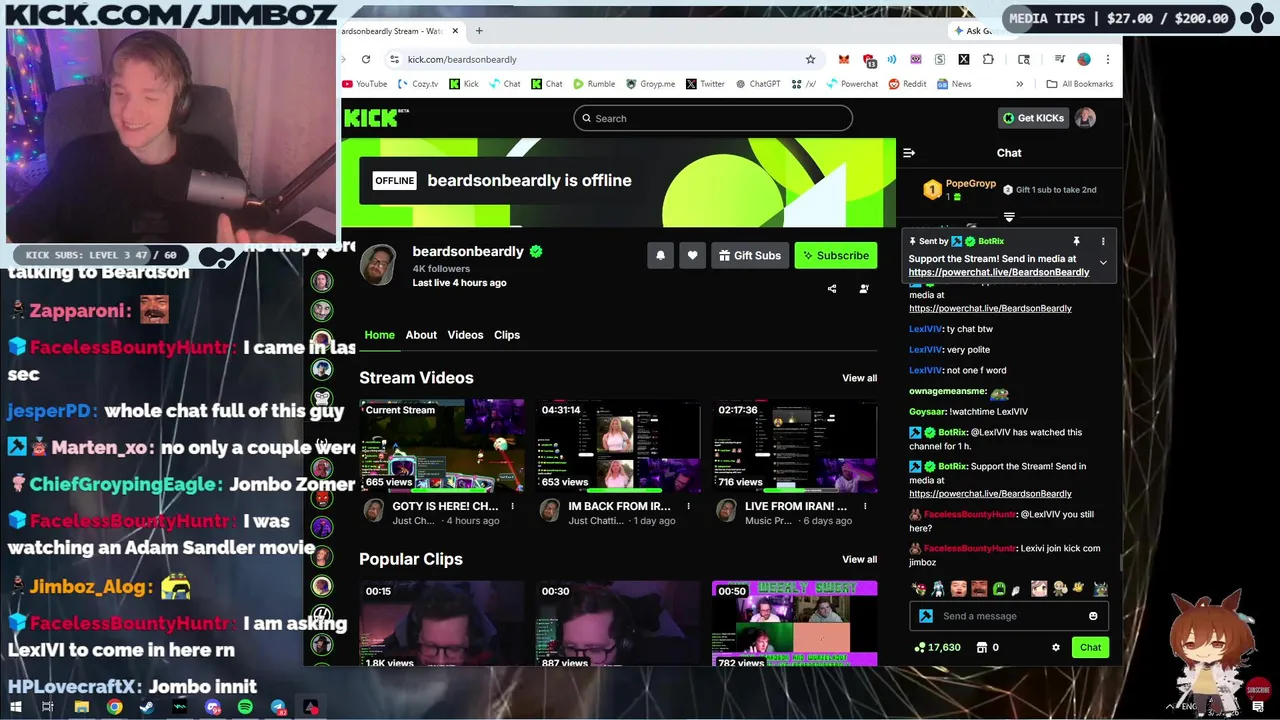Open the YouTube bookmark

(x=365, y=84)
